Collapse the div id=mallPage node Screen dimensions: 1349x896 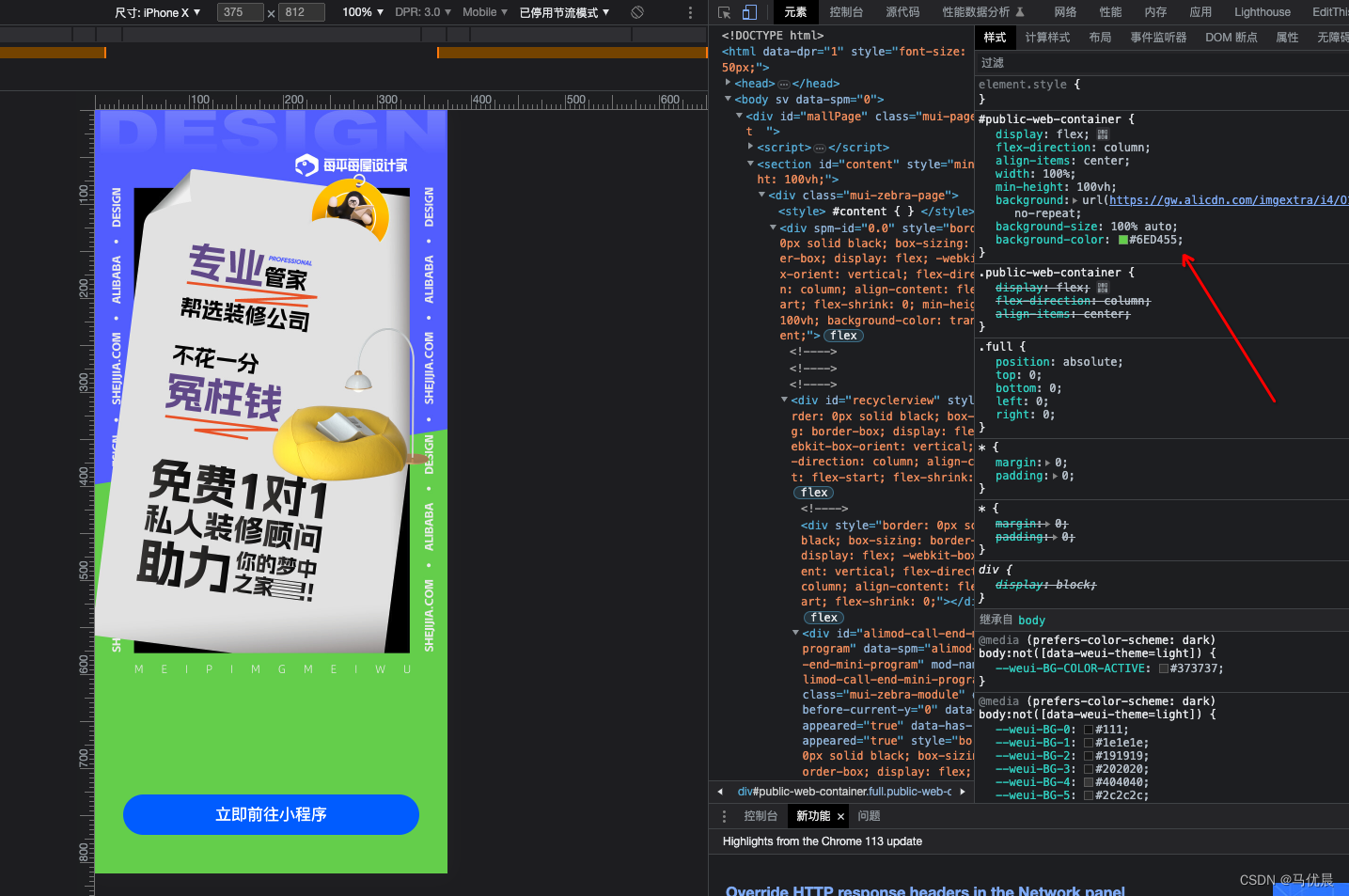[739, 116]
